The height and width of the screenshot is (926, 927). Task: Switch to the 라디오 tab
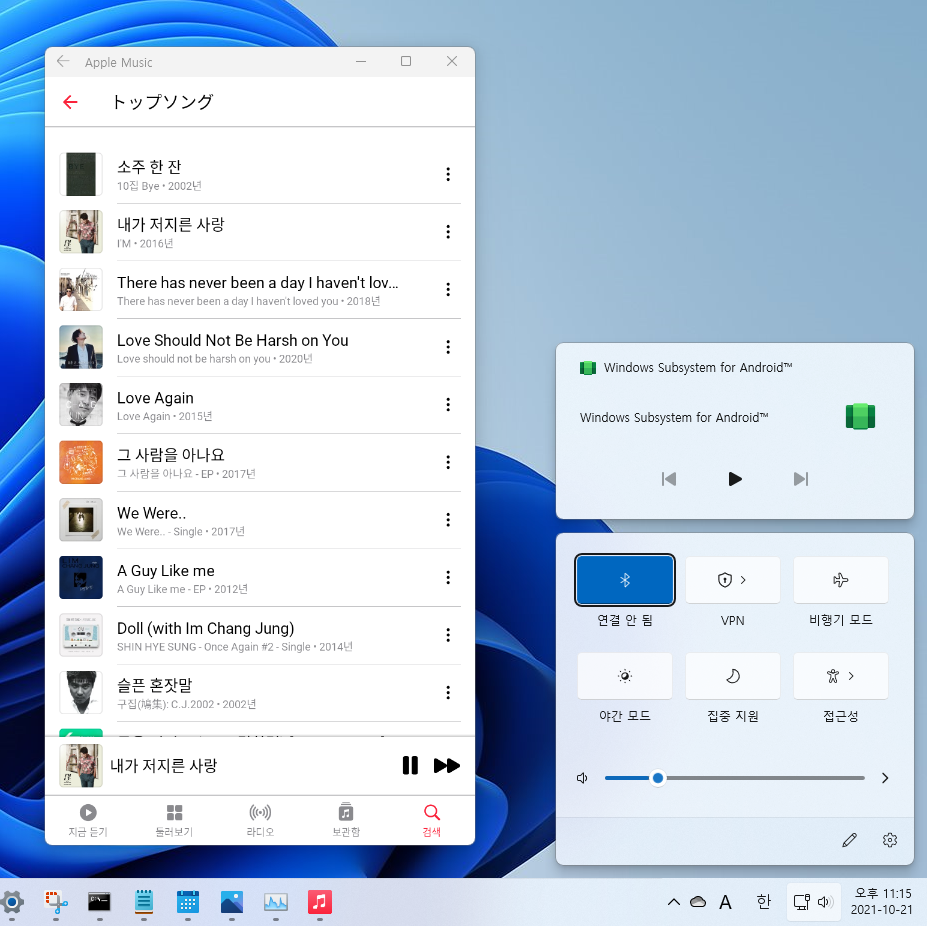click(x=260, y=820)
